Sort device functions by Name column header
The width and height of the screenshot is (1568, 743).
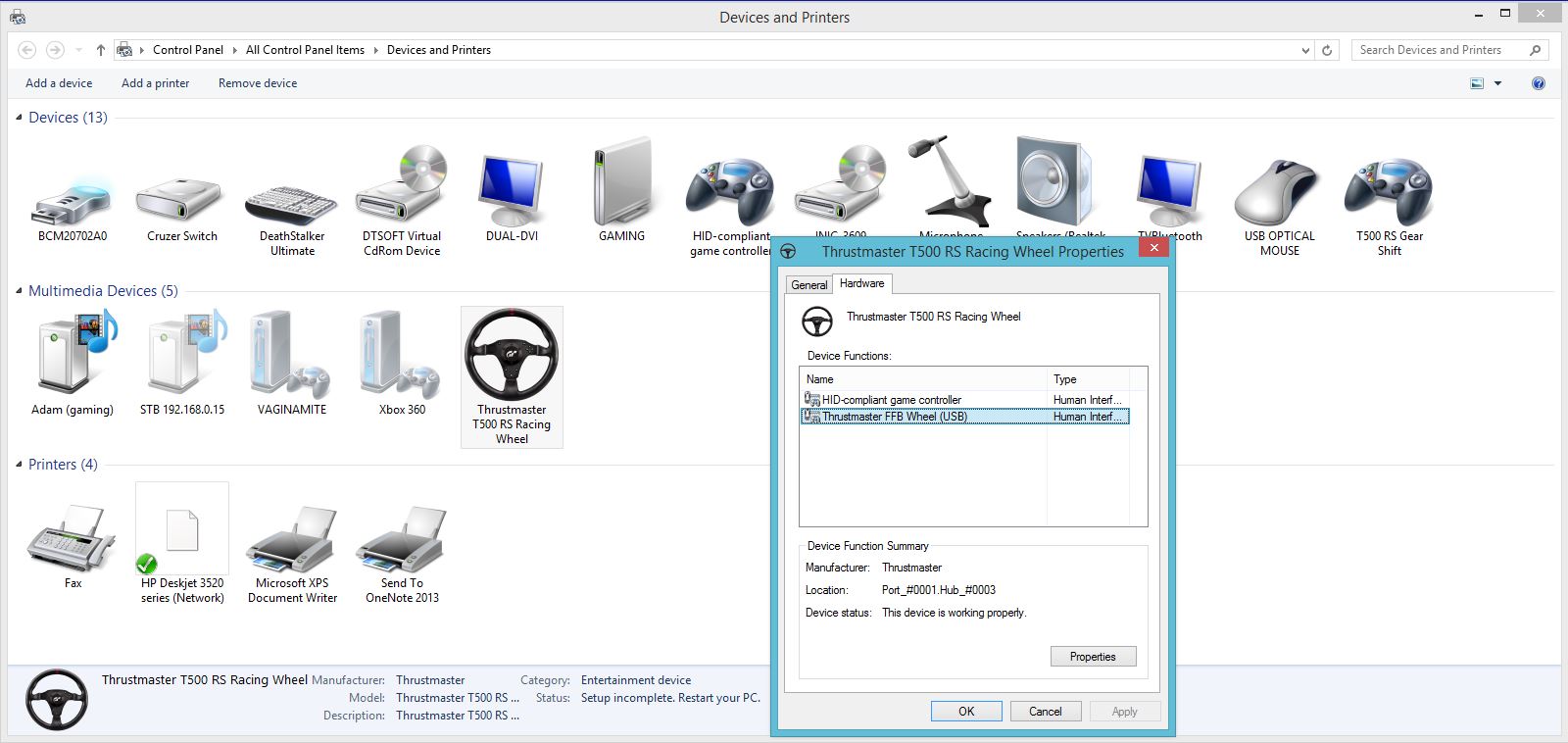click(924, 379)
